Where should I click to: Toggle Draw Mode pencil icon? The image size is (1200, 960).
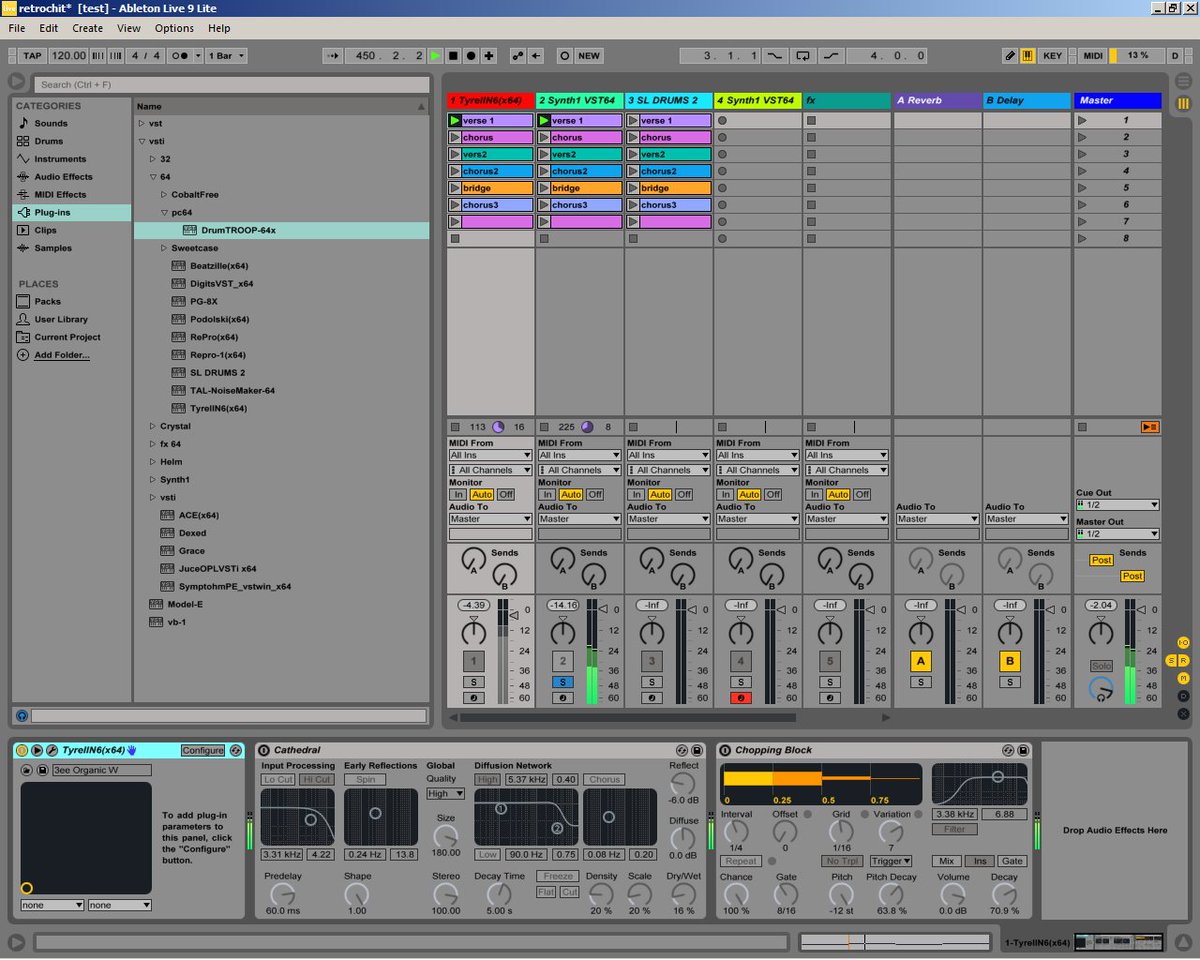[1011, 55]
